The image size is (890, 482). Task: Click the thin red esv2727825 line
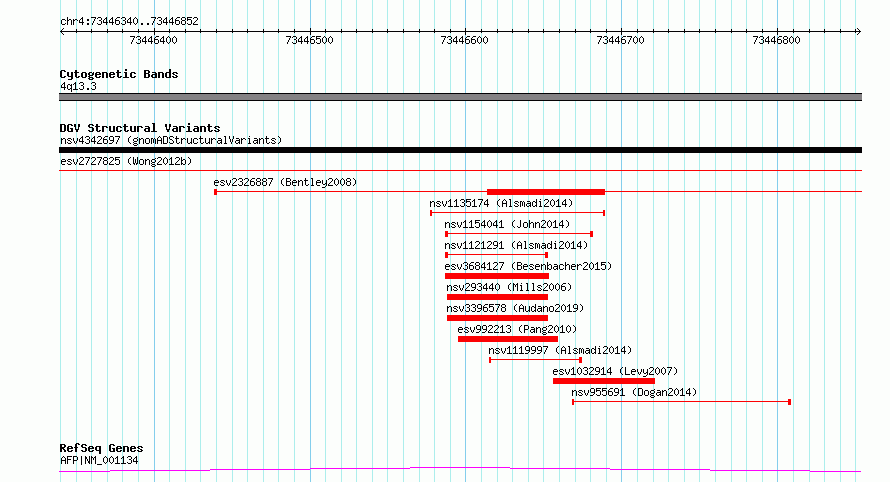tap(460, 170)
